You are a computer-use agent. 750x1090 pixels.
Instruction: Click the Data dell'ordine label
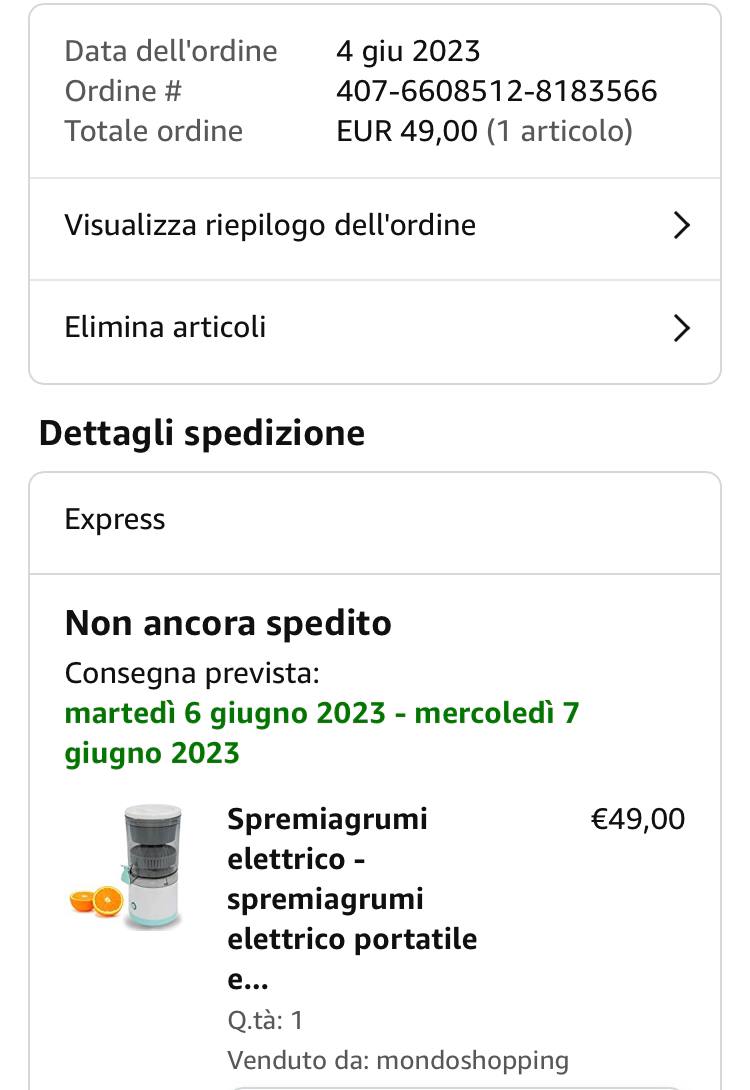point(171,51)
